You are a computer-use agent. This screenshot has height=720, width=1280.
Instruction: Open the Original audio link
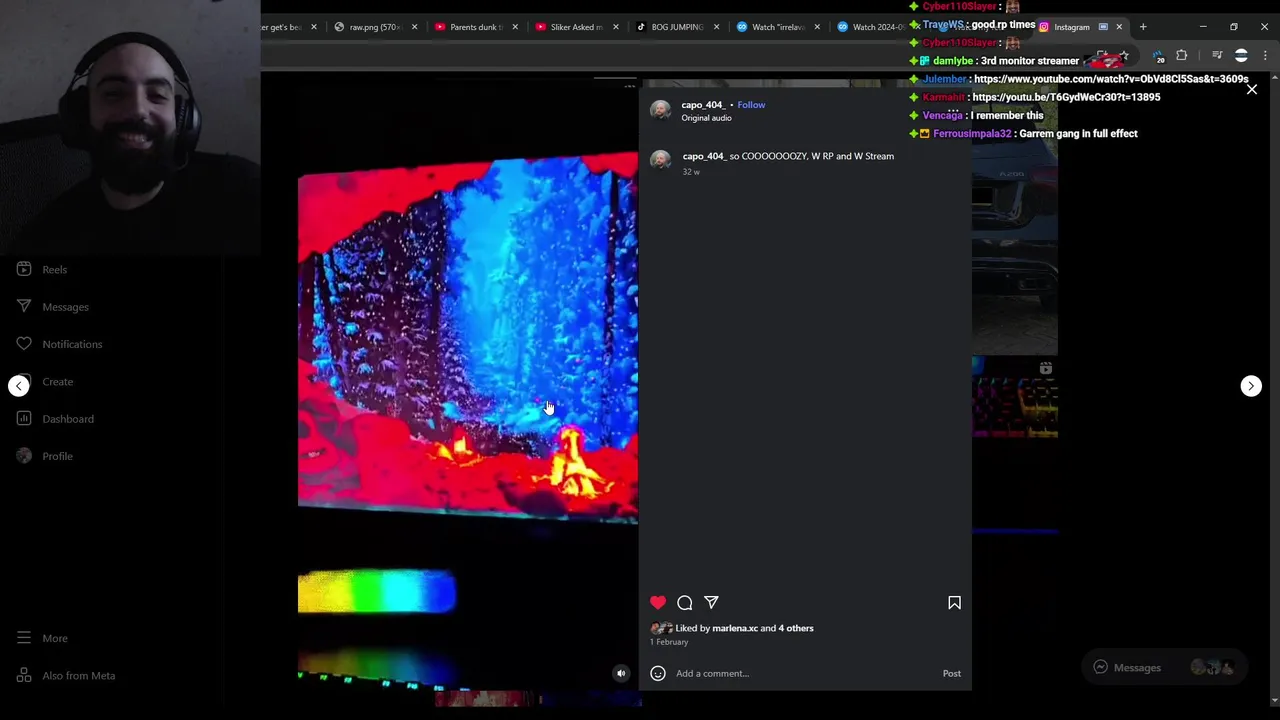tap(706, 118)
